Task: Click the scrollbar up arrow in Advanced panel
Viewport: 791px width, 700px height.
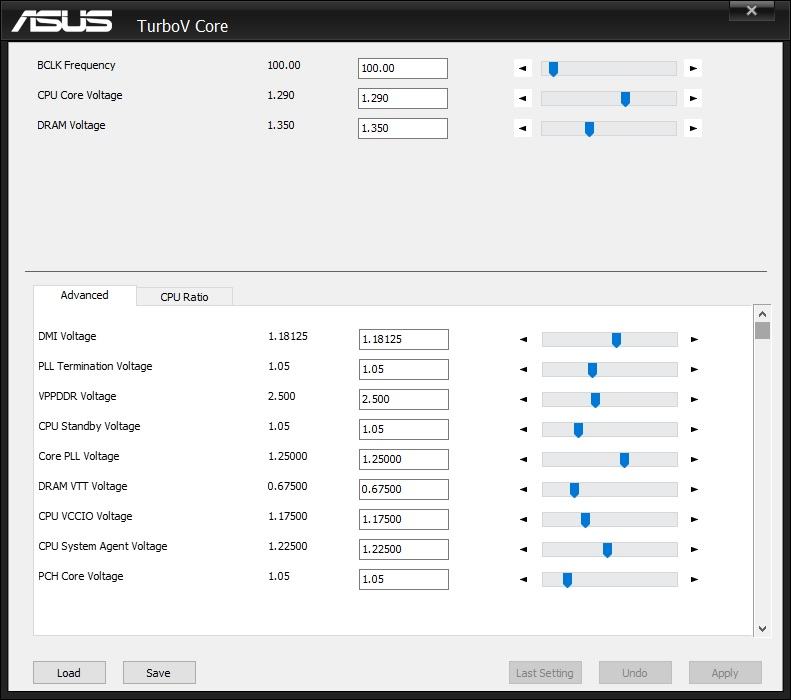Action: pyautogui.click(x=762, y=314)
